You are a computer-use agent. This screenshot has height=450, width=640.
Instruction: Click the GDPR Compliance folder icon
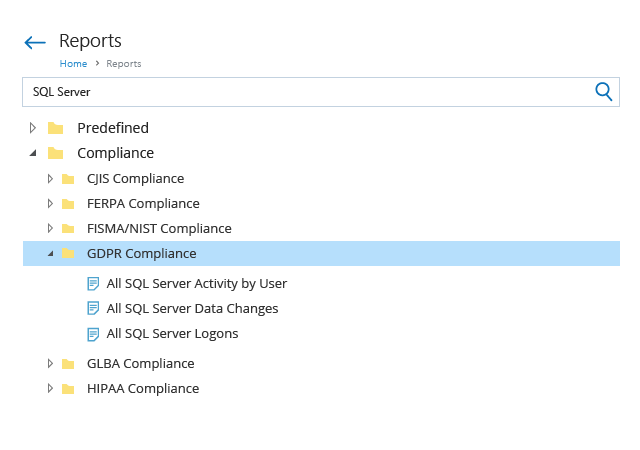click(x=68, y=254)
